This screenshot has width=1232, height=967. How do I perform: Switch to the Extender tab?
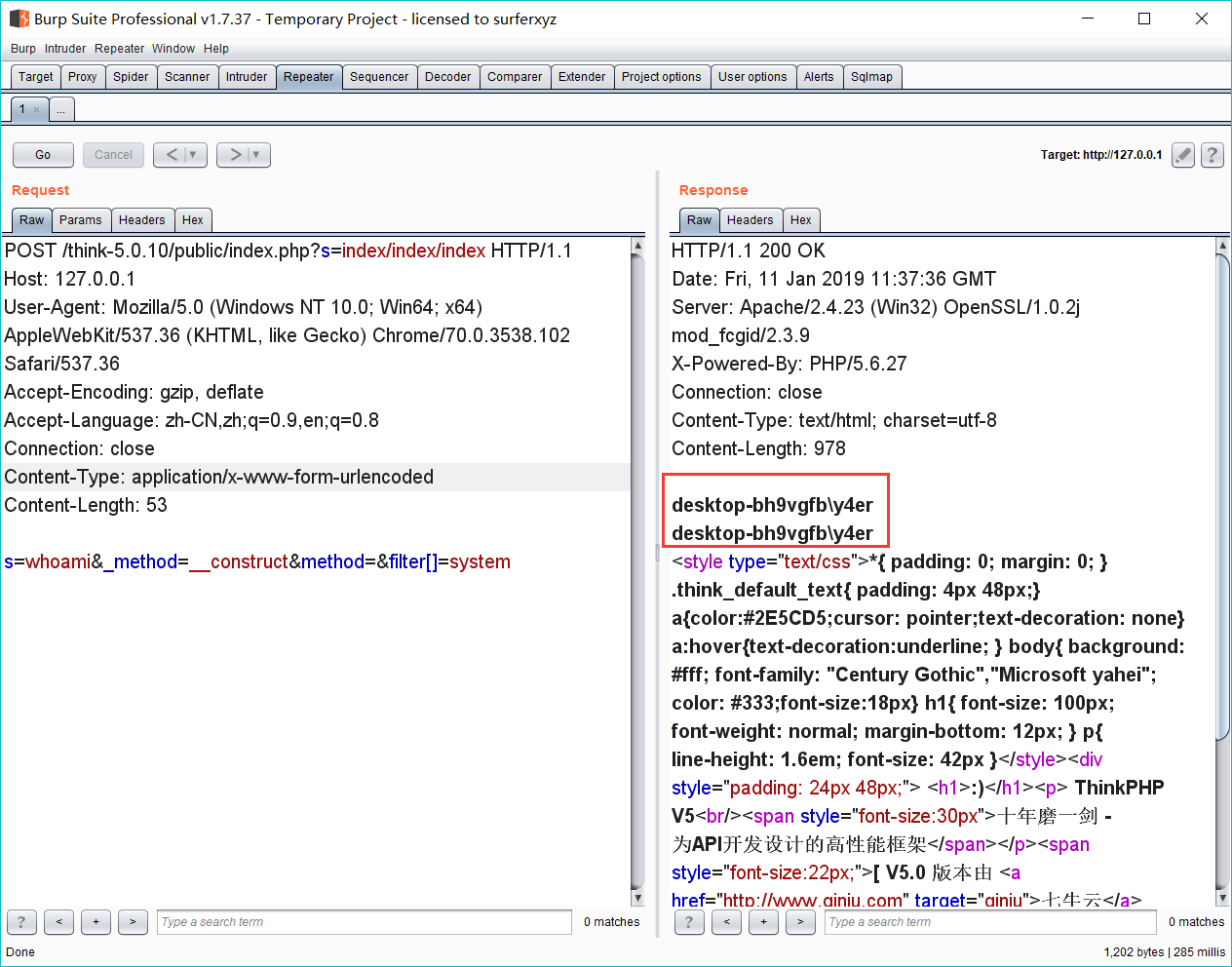pyautogui.click(x=582, y=77)
